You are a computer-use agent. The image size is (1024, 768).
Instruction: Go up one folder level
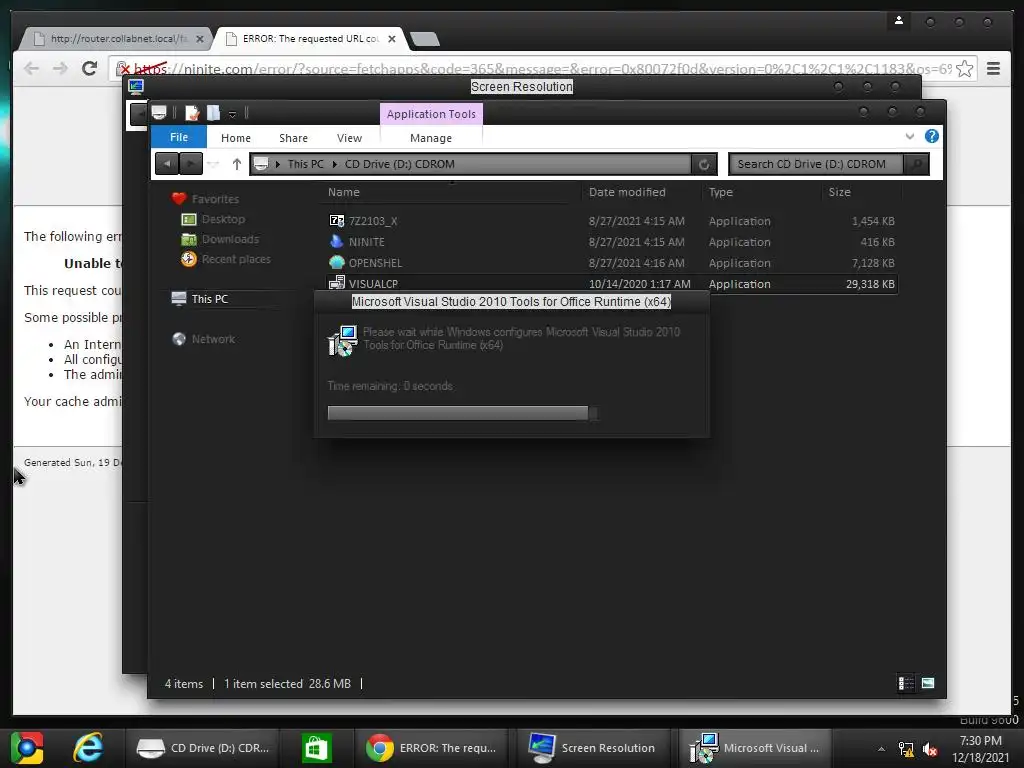(236, 164)
